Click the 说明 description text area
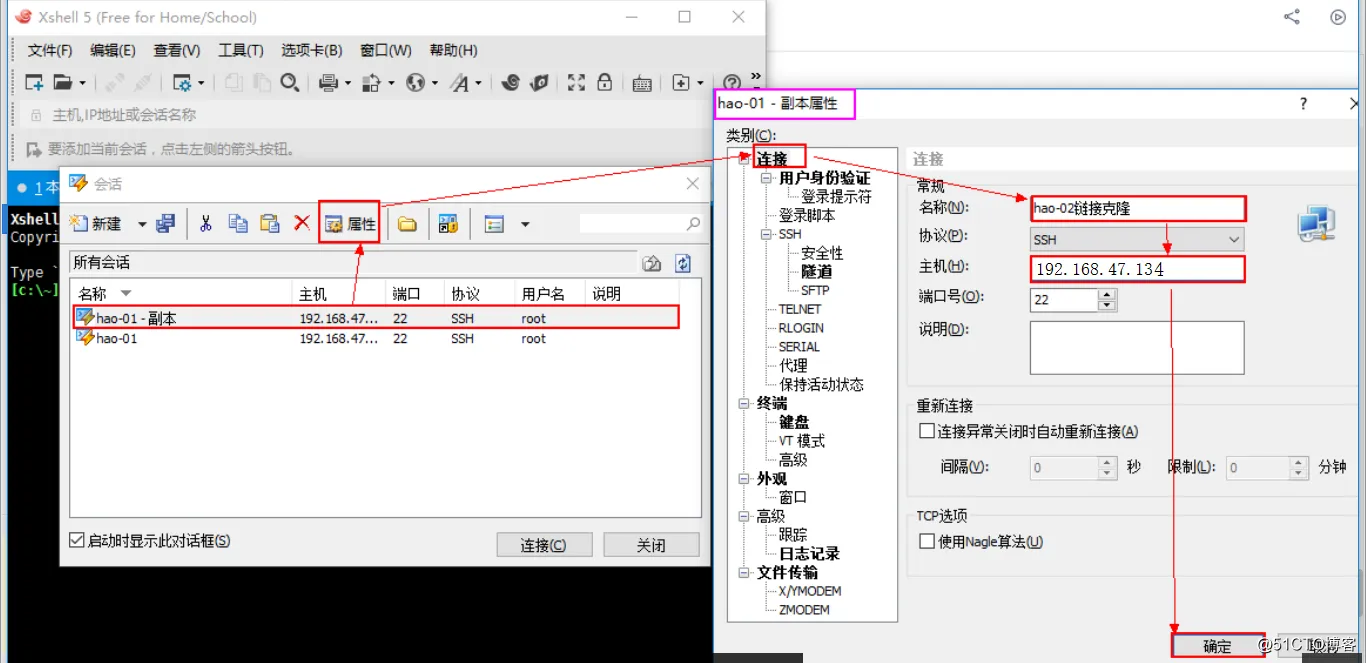 [x=1137, y=347]
